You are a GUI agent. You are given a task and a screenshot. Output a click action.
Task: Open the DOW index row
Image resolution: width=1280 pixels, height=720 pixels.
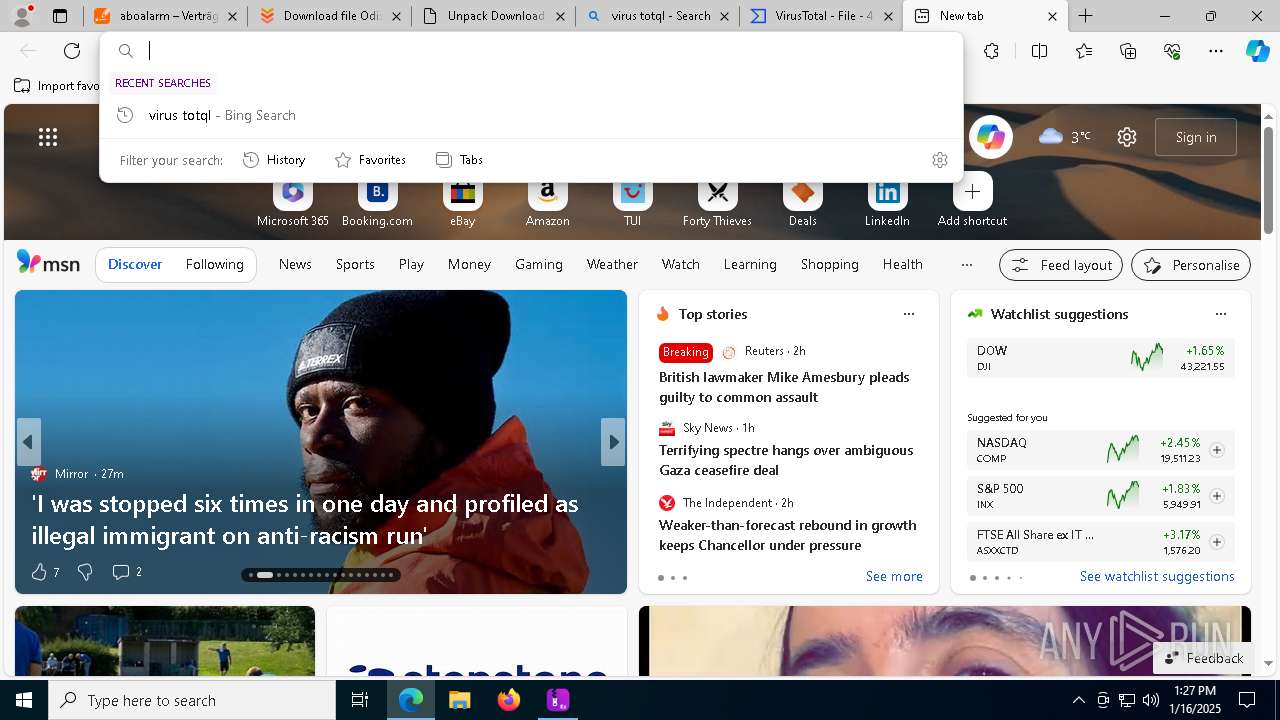point(1100,358)
